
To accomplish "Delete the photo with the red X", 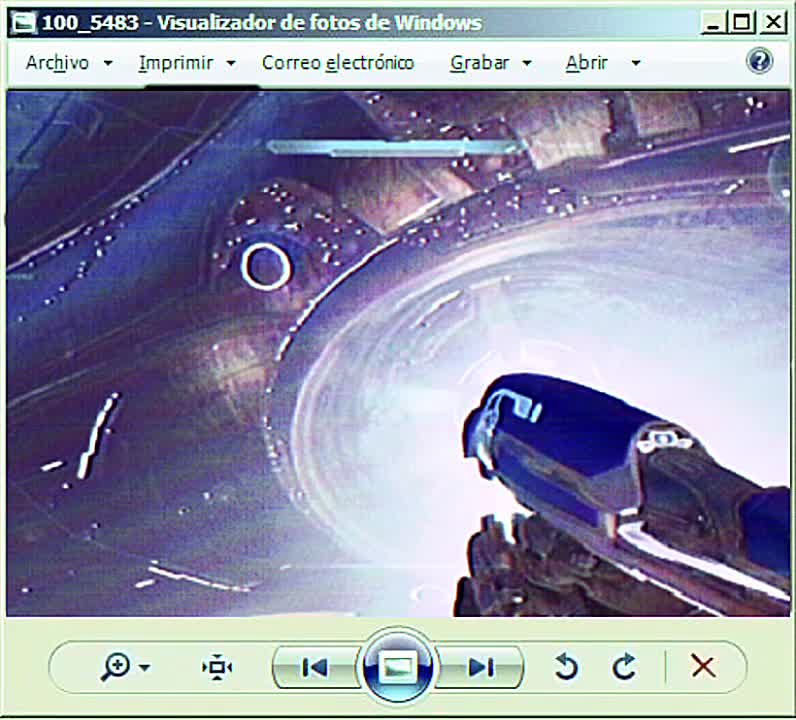I will [703, 666].
